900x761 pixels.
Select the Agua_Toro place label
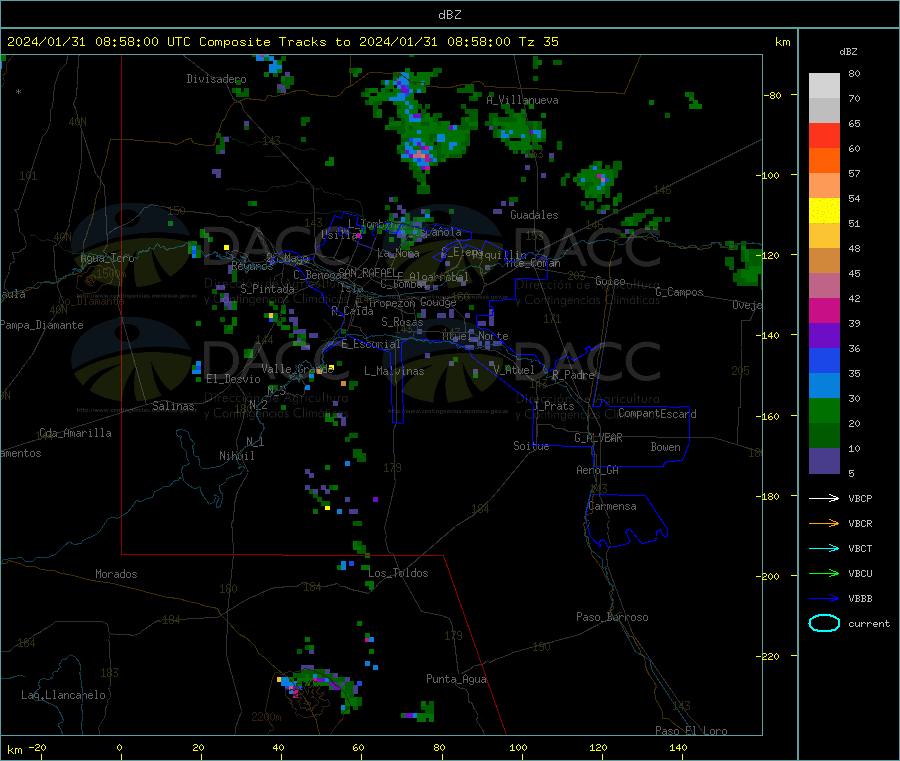click(107, 258)
